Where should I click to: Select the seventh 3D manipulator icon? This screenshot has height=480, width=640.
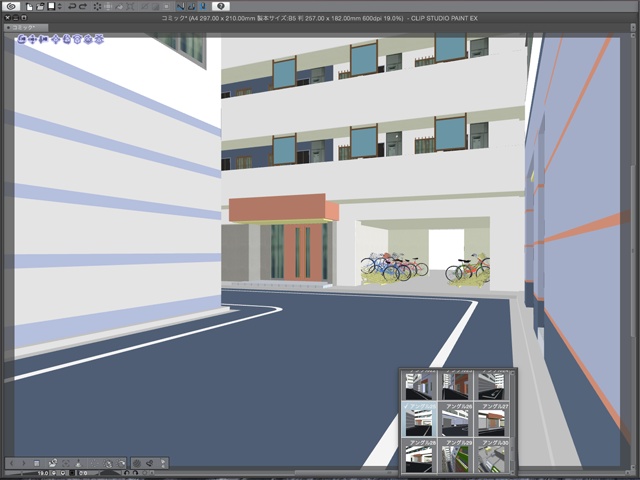[88, 39]
